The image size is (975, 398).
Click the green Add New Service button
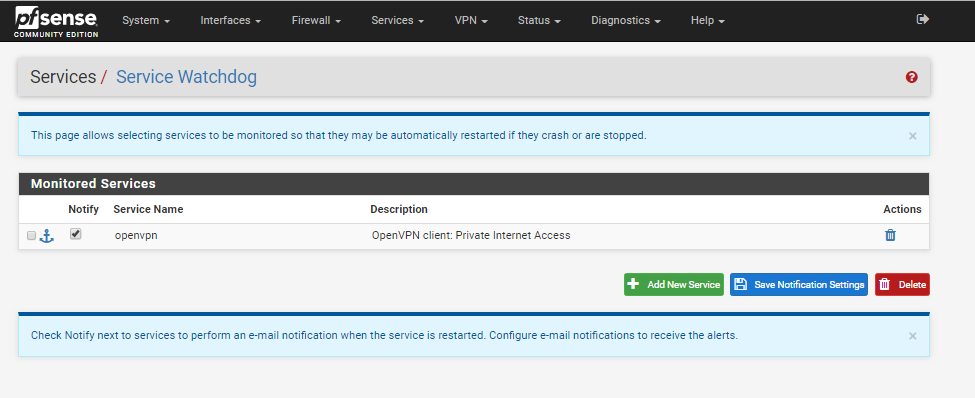pos(674,284)
